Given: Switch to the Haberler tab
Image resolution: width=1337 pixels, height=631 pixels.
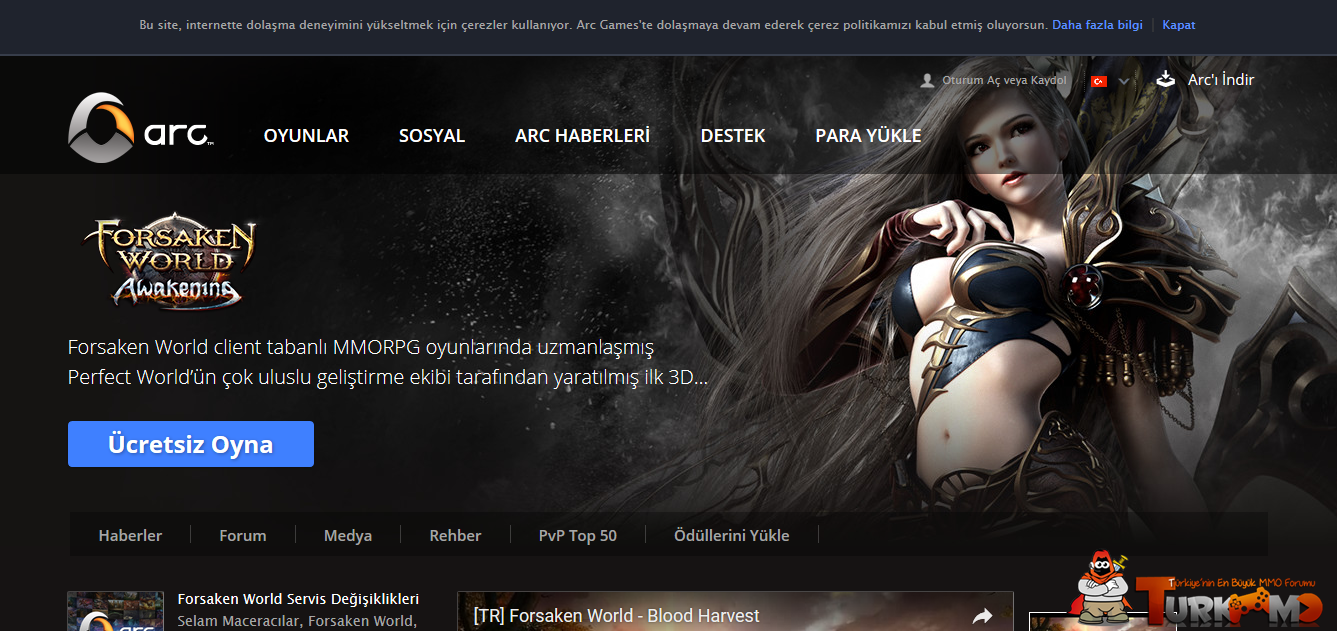Looking at the screenshot, I should coord(130,535).
